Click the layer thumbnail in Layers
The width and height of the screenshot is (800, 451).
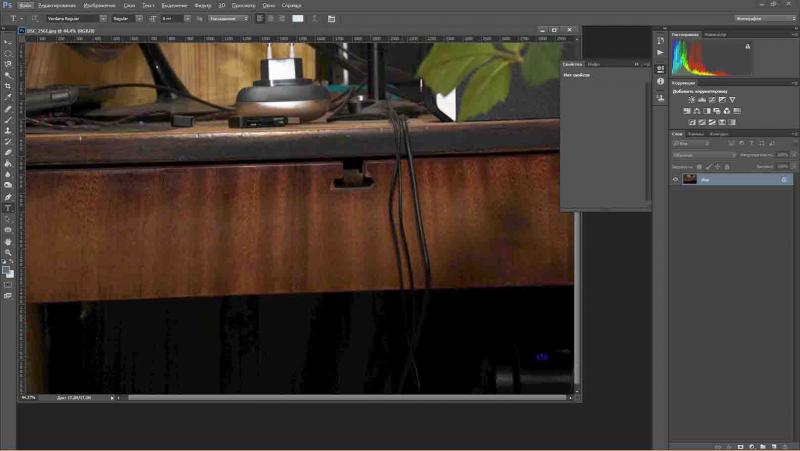pos(689,179)
